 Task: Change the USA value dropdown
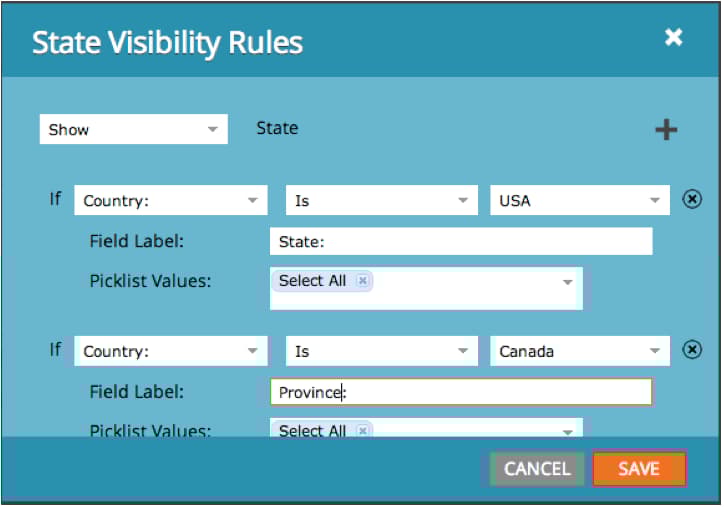[579, 200]
